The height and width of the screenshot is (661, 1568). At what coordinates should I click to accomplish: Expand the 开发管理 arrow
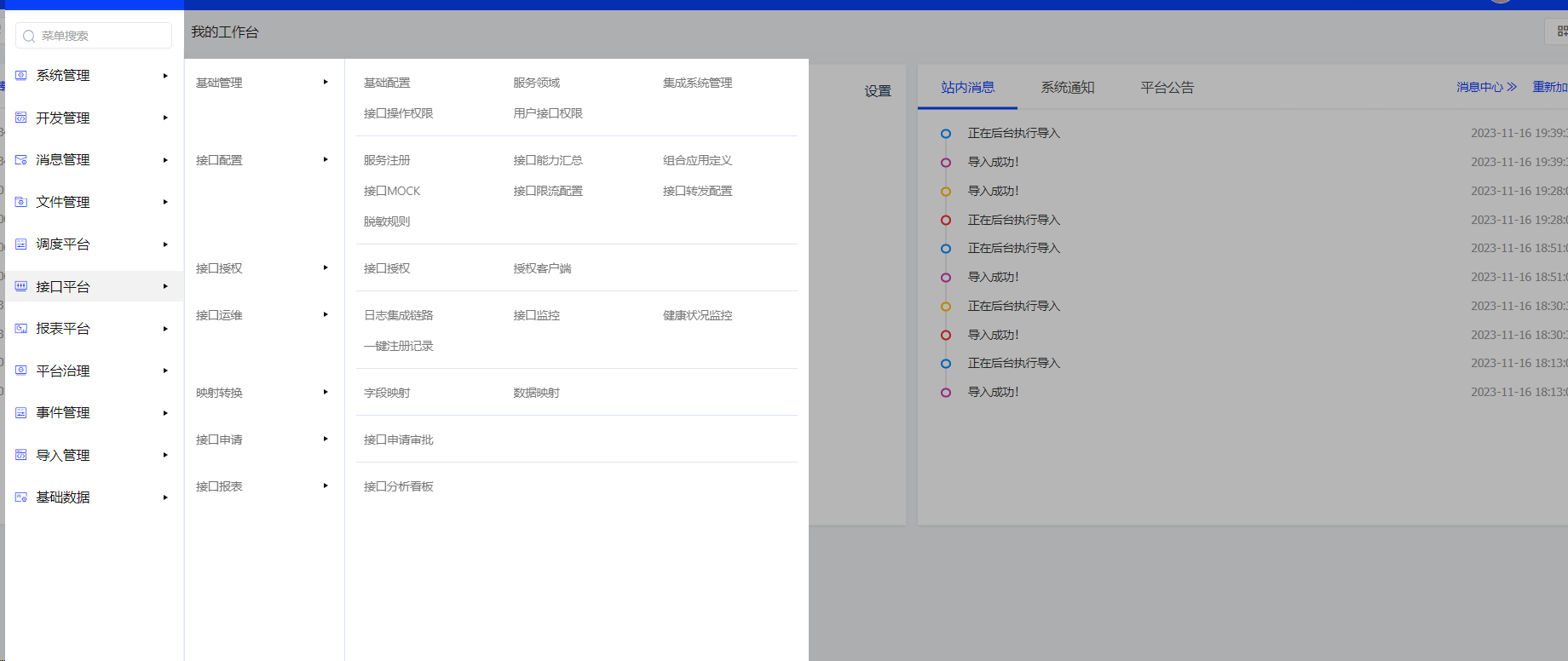(x=165, y=118)
